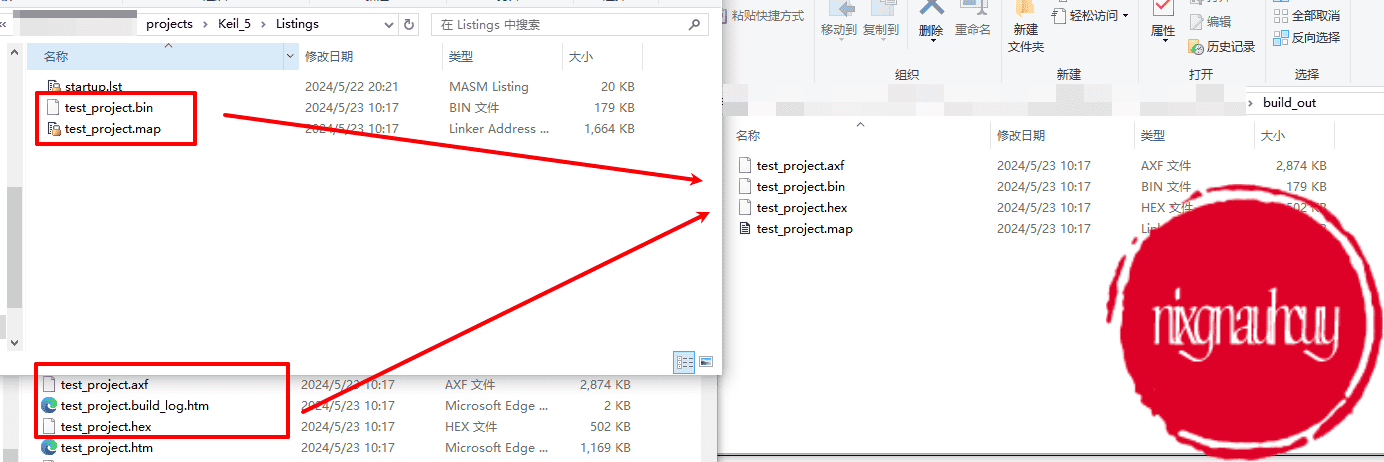Click test_project.axf icon in build_out window
1384x462 pixels.
coord(744,166)
